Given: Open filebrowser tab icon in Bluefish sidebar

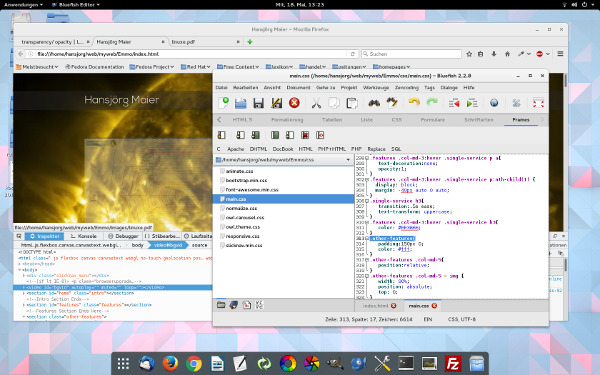Looking at the screenshot, I should click(221, 305).
